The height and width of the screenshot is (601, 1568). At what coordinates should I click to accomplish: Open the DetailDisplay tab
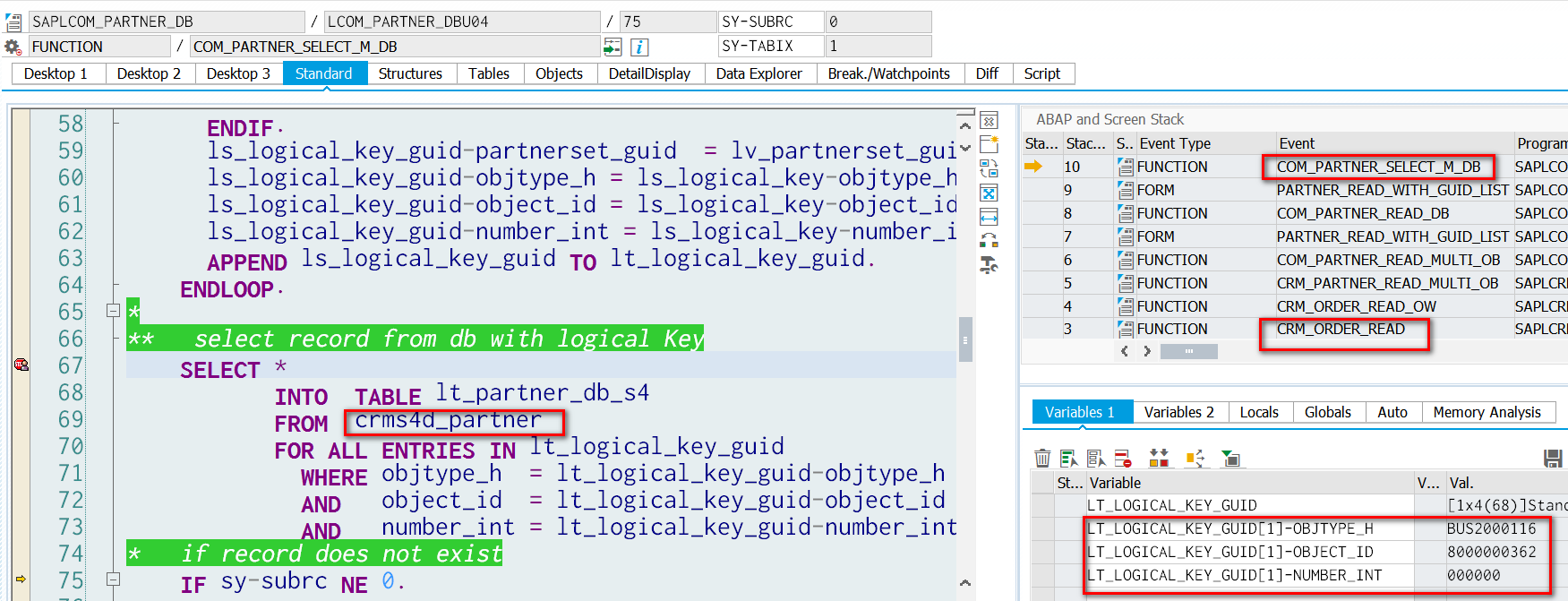click(x=649, y=73)
